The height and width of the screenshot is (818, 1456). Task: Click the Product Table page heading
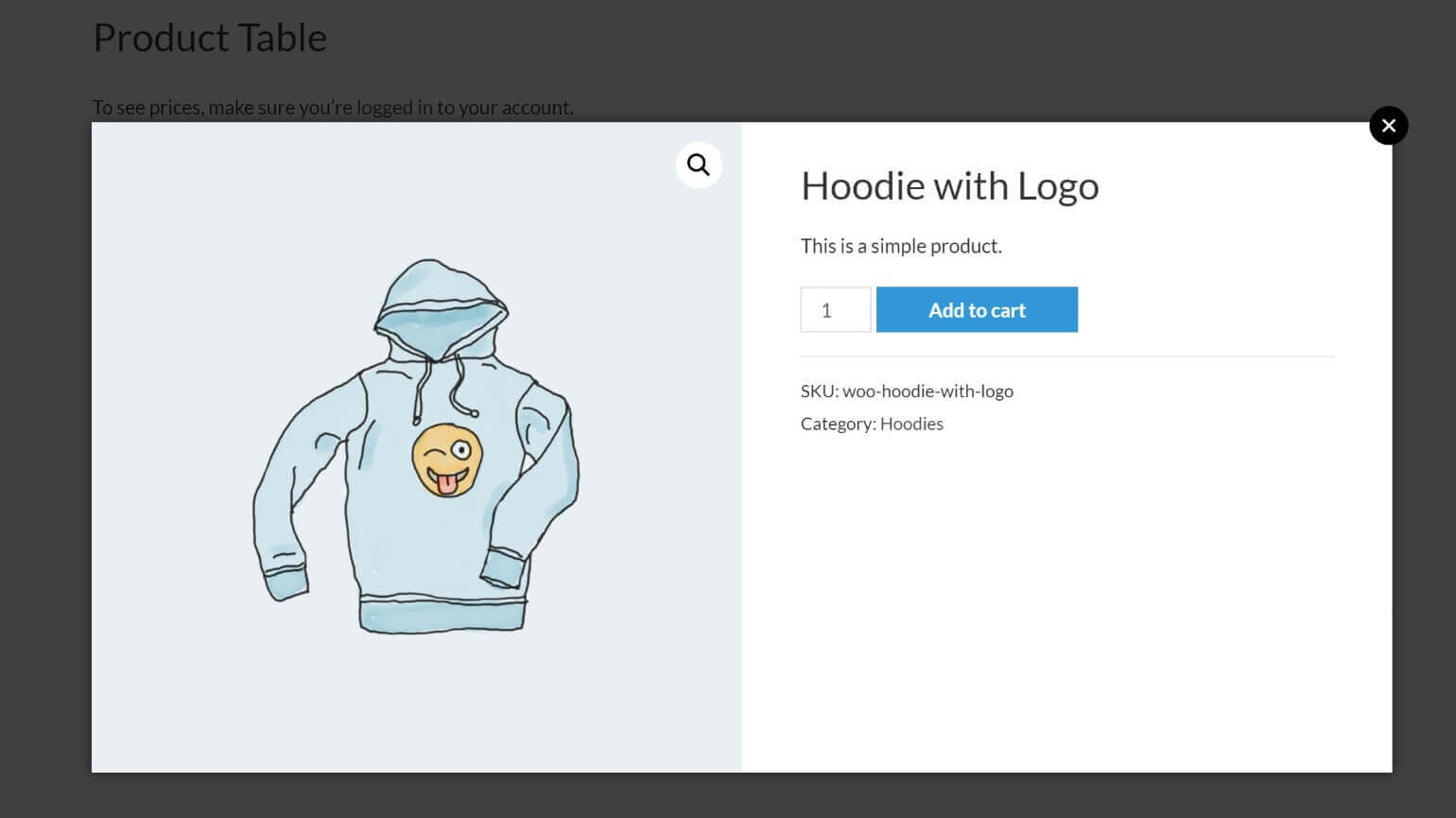tap(210, 38)
